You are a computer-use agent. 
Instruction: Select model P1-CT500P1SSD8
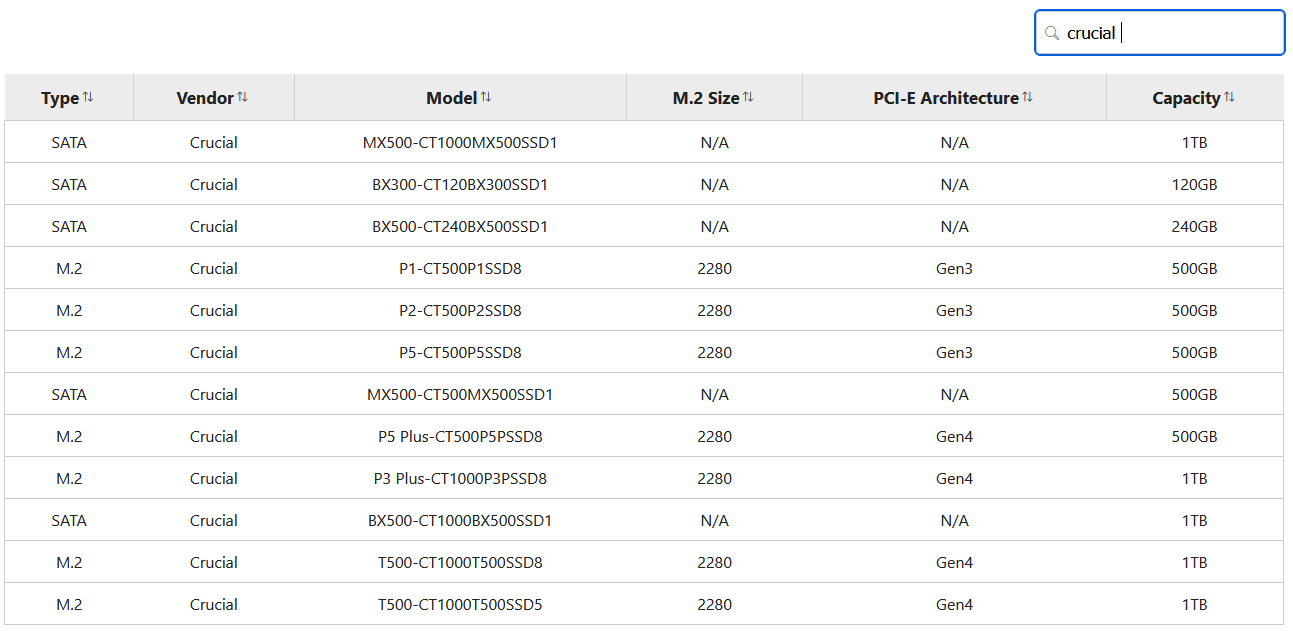(x=460, y=269)
